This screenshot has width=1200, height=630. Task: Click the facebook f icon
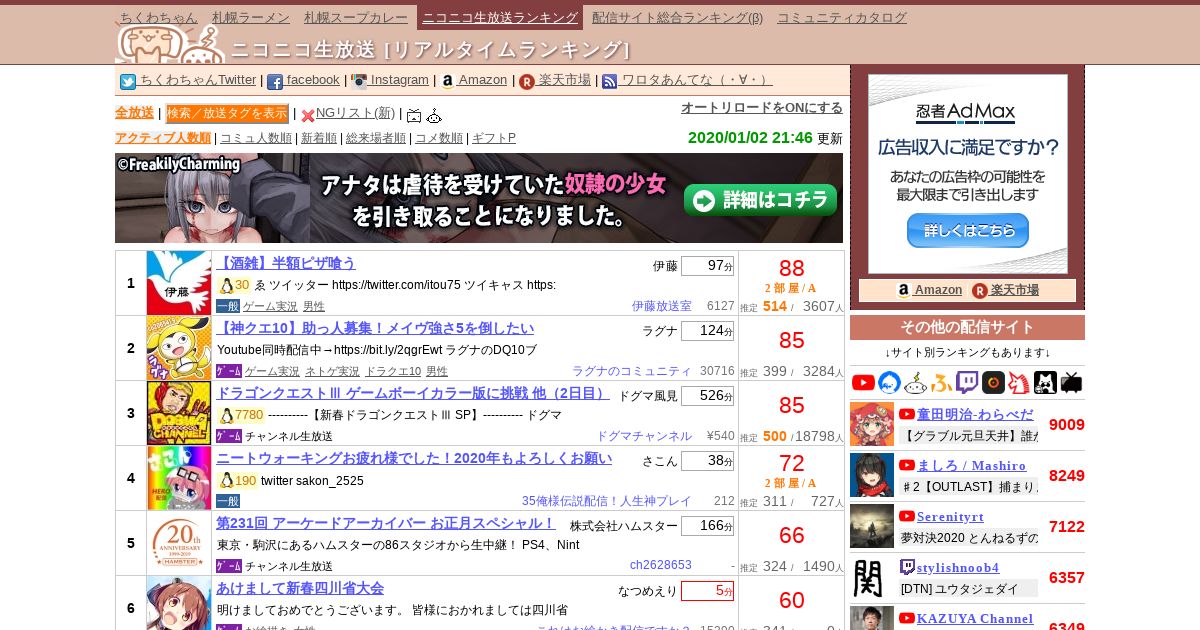(x=275, y=82)
